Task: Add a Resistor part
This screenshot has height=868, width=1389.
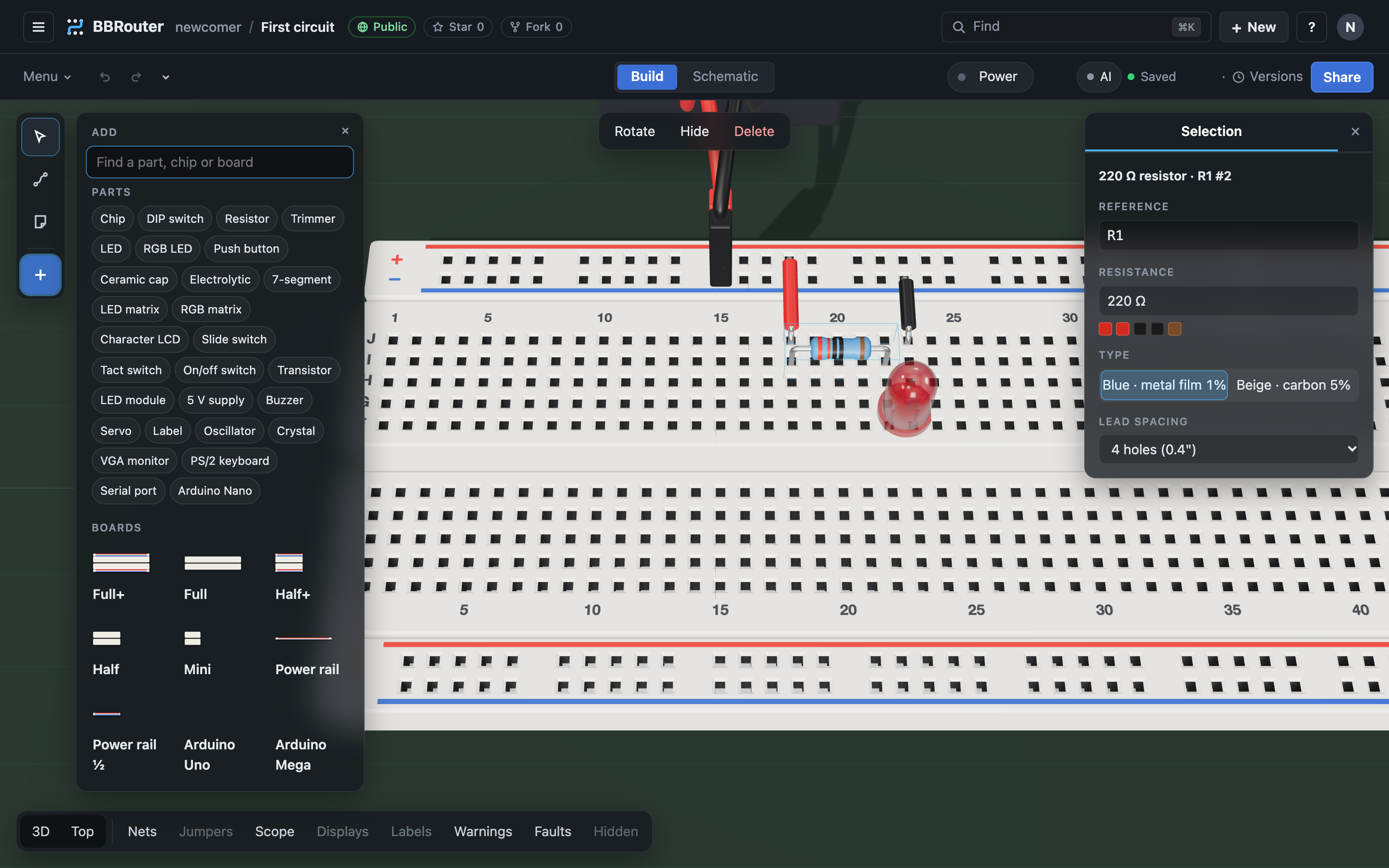Action: pyautogui.click(x=247, y=219)
